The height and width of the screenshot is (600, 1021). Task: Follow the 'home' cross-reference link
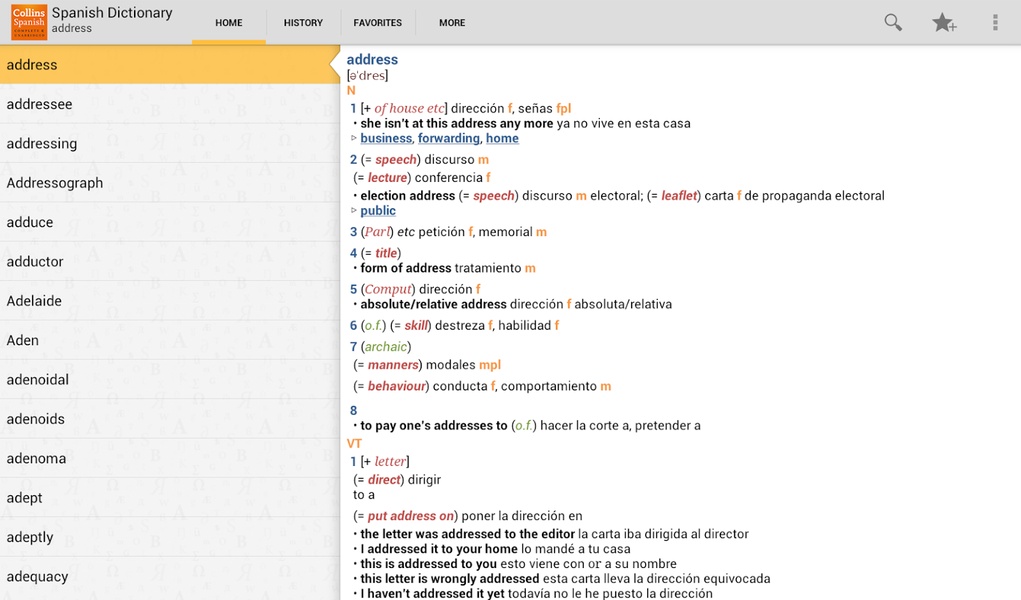pyautogui.click(x=502, y=138)
